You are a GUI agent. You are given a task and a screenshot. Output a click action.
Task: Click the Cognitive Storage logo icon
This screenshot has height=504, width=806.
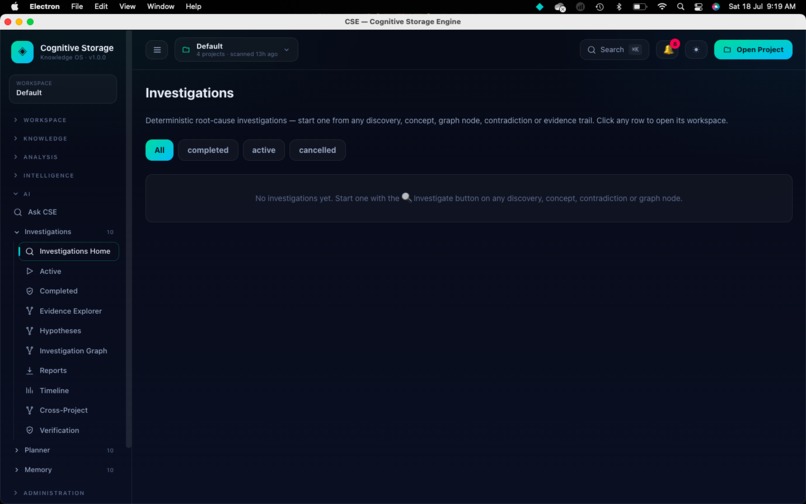[x=22, y=52]
